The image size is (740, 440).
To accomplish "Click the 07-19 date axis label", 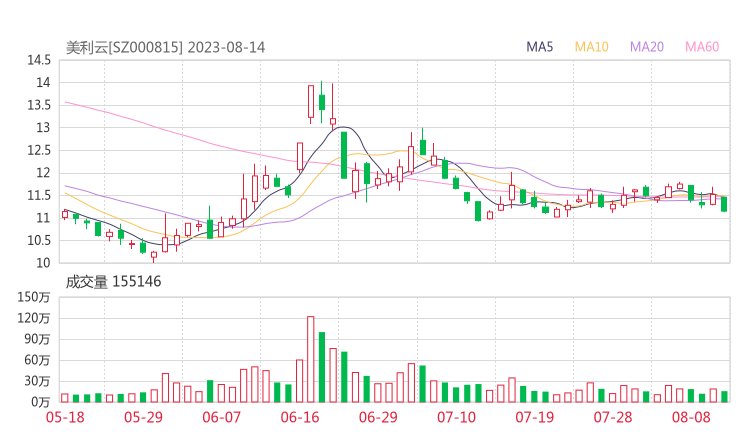I will pyautogui.click(x=534, y=417).
